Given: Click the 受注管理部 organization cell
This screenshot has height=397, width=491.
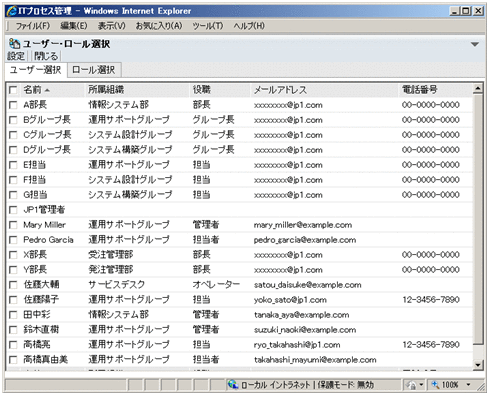Looking at the screenshot, I should pos(111,255).
